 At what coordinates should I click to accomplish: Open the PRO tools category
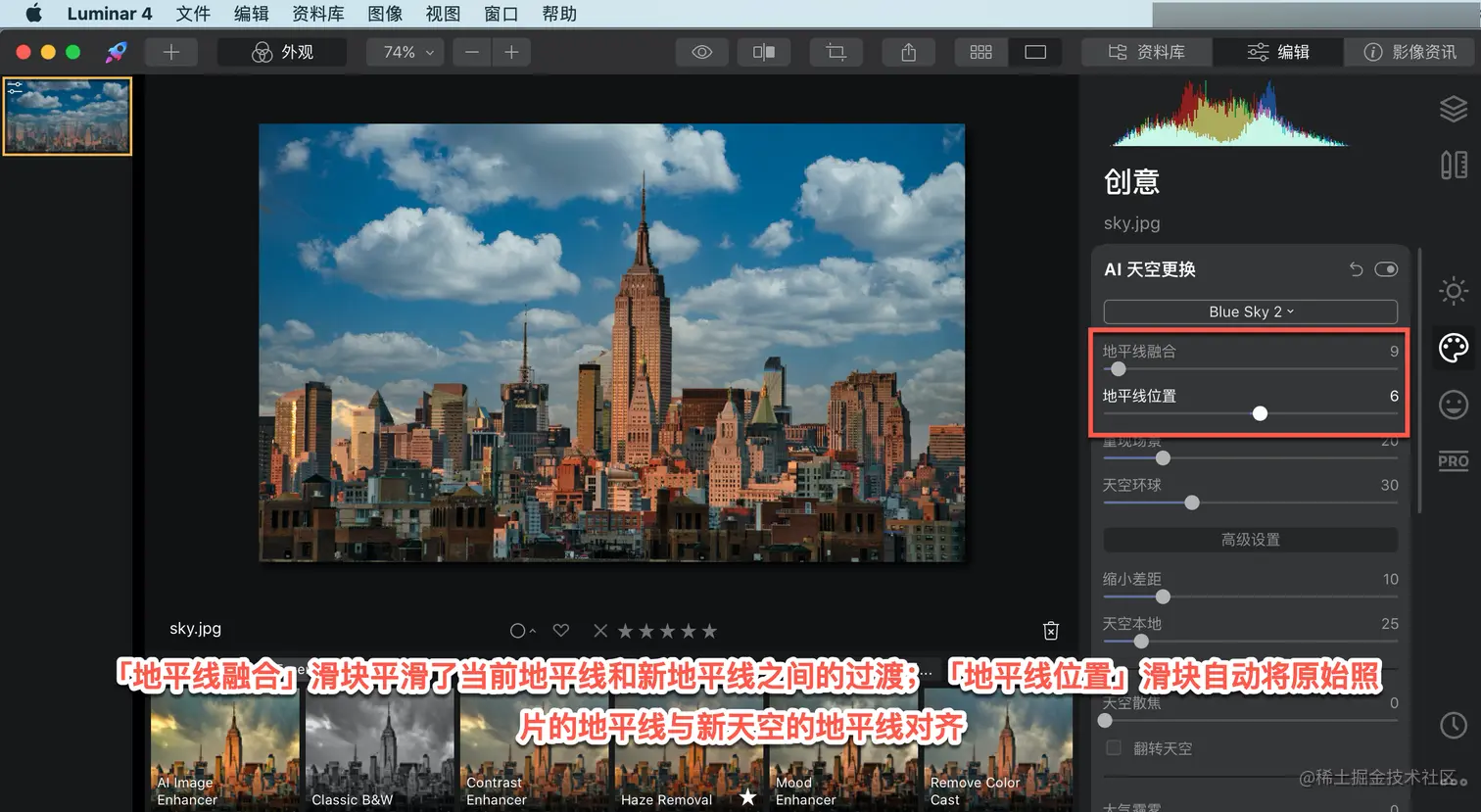coord(1454,461)
